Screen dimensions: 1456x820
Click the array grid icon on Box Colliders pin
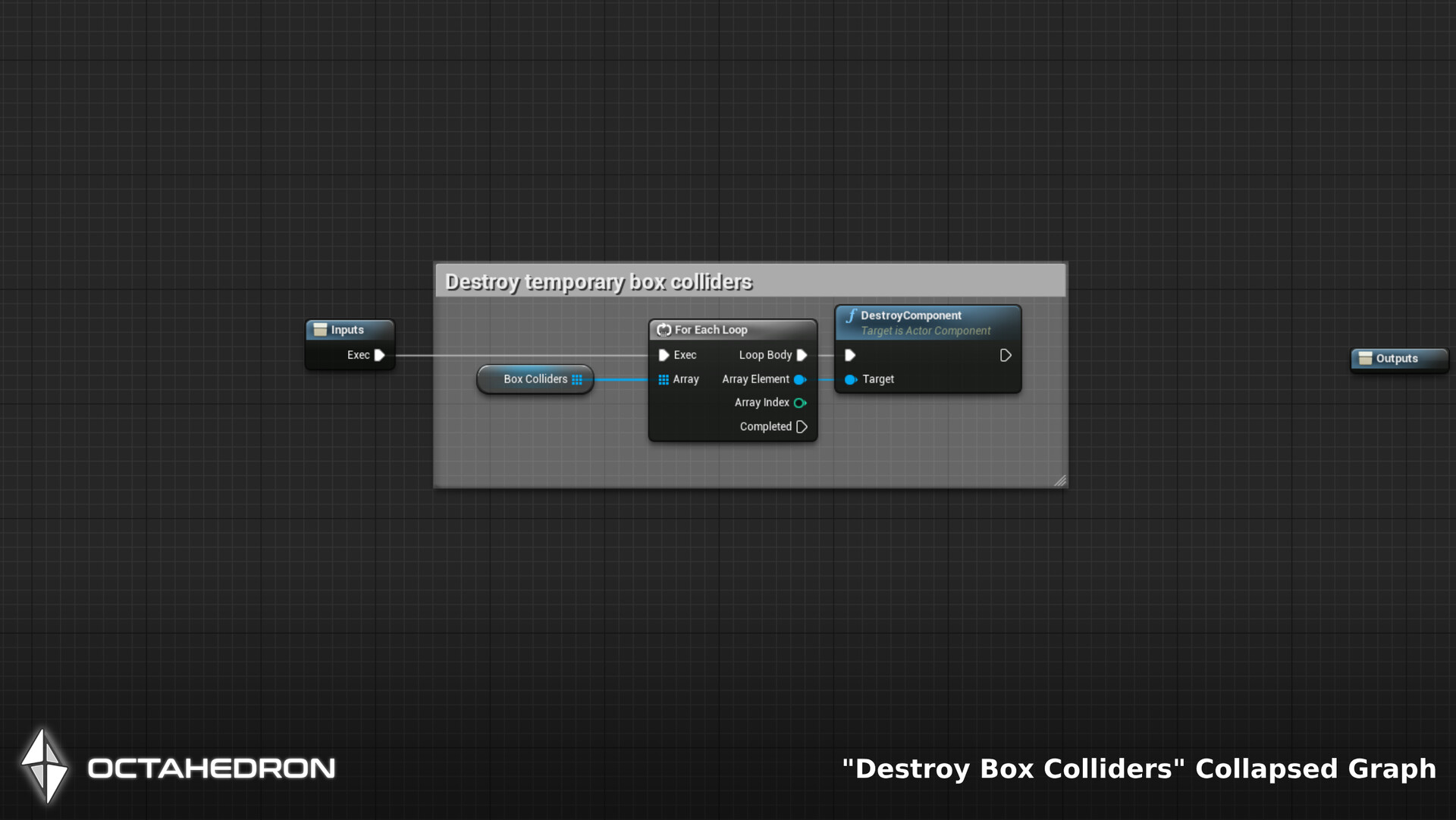[579, 379]
